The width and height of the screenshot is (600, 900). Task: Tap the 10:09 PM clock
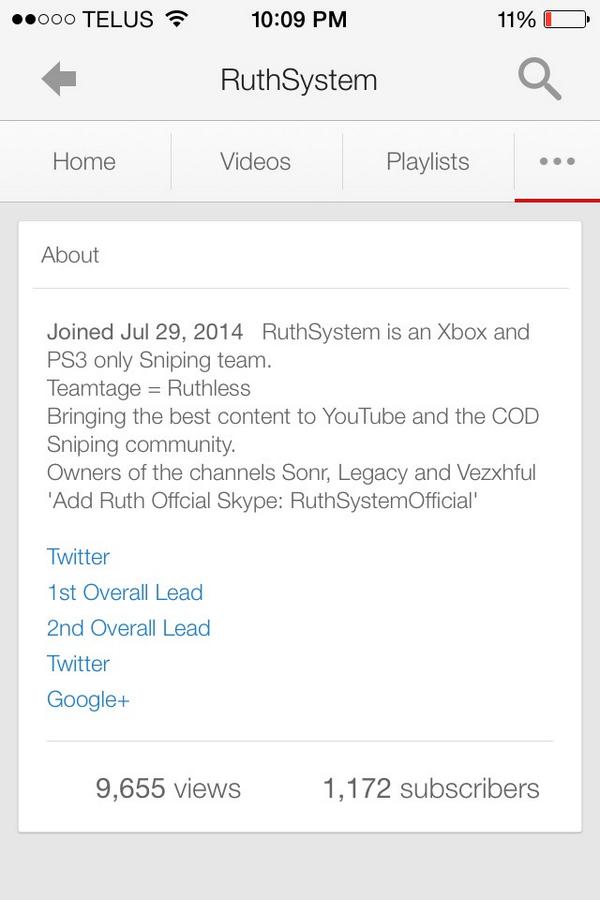pos(299,20)
